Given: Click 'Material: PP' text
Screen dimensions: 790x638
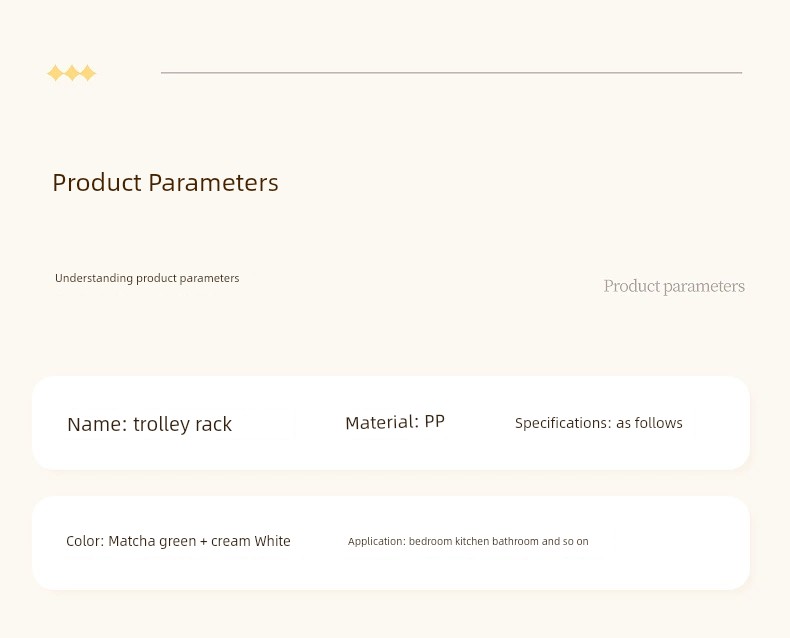Looking at the screenshot, I should (x=395, y=422).
